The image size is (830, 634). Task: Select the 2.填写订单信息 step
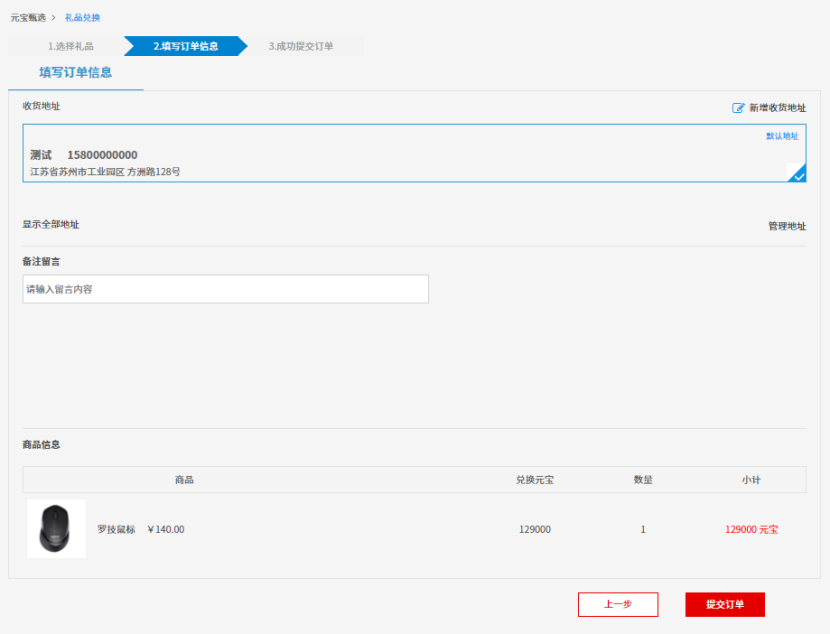tap(185, 46)
